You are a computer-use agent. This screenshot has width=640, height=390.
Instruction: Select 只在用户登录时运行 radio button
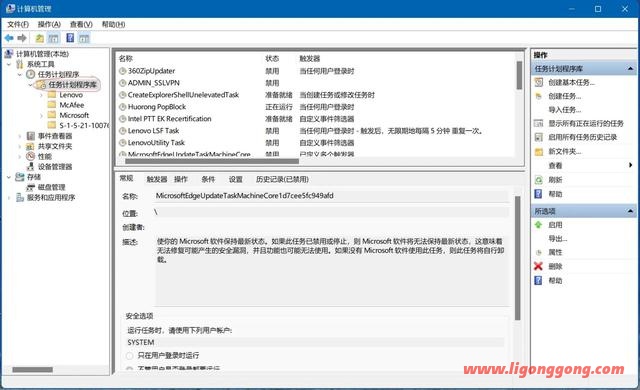point(130,356)
